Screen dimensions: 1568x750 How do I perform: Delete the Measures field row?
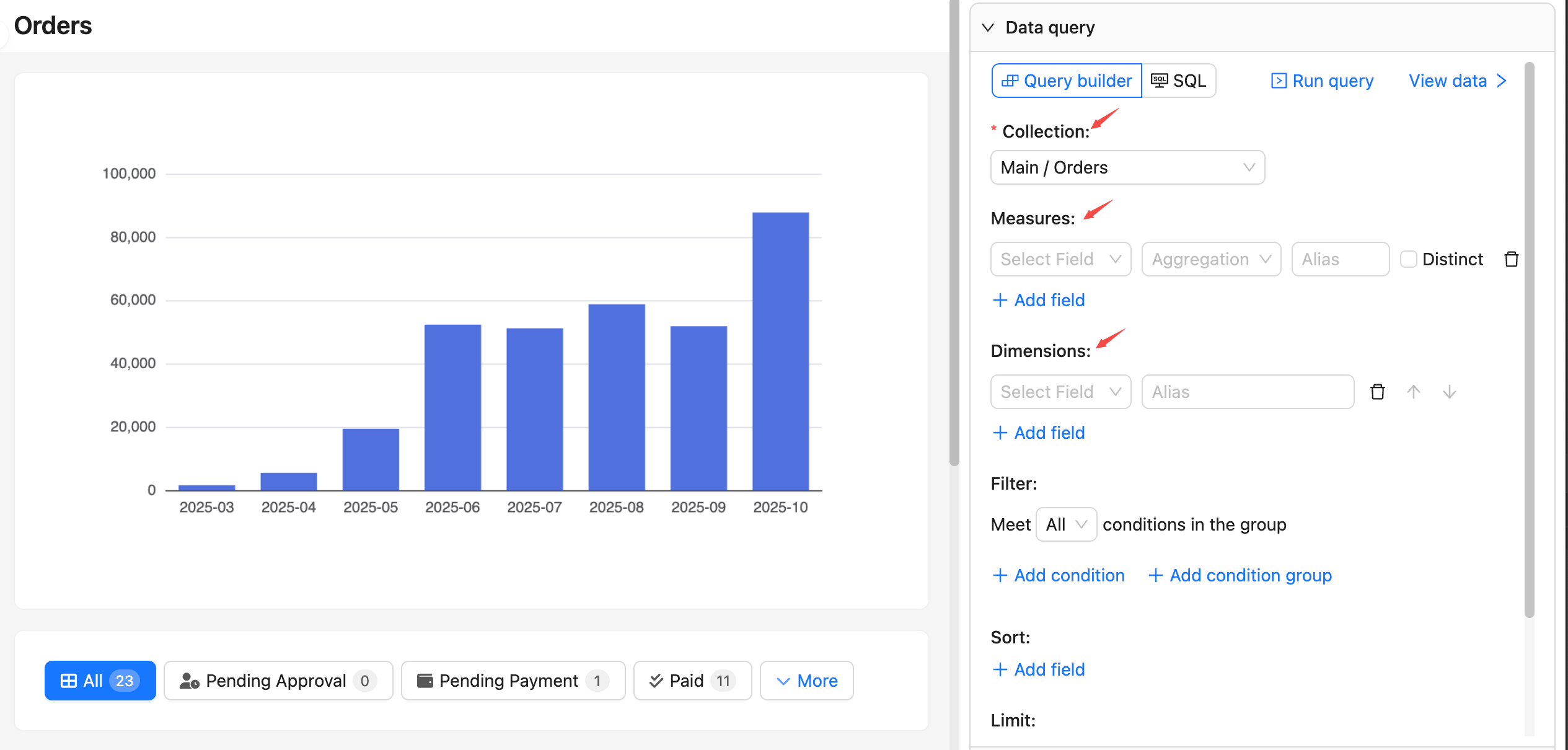tap(1511, 259)
